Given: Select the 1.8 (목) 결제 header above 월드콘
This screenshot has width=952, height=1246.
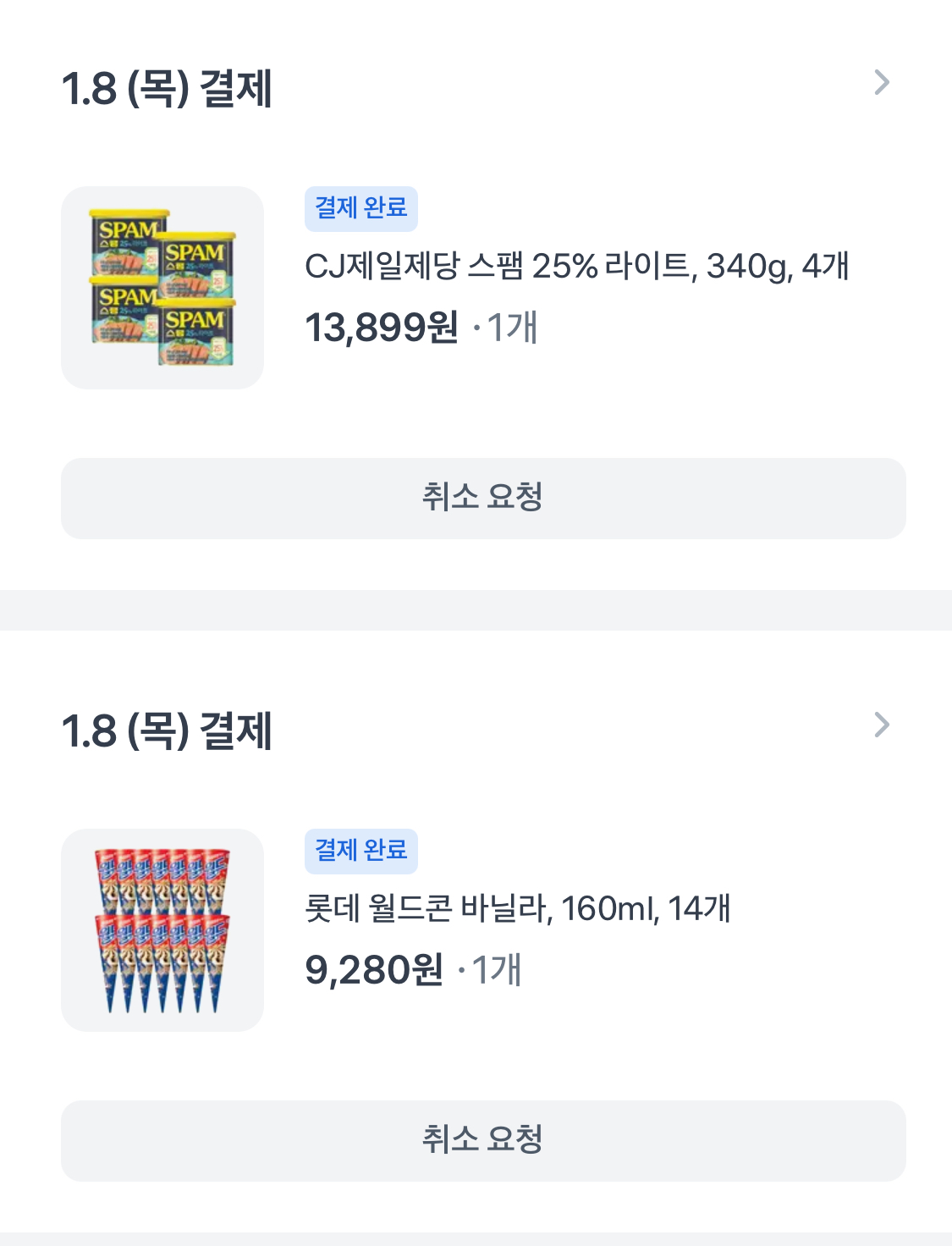Looking at the screenshot, I should [x=167, y=731].
